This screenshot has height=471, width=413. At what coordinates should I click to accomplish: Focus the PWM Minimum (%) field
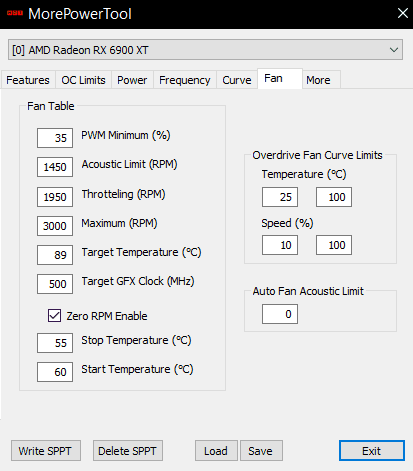point(55,138)
